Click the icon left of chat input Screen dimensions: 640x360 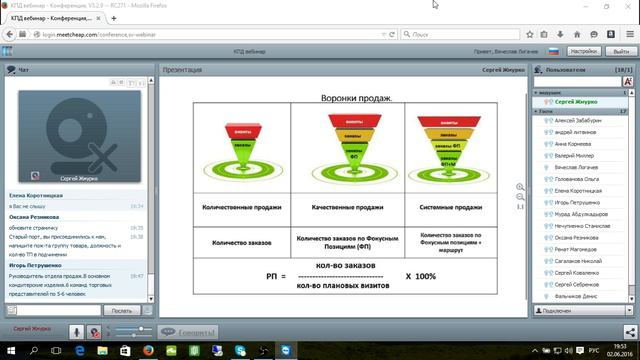click(x=12, y=311)
